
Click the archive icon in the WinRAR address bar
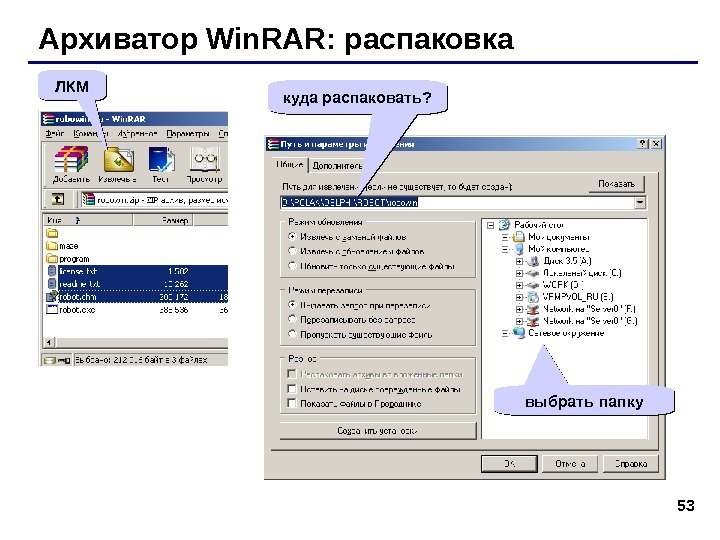88,199
